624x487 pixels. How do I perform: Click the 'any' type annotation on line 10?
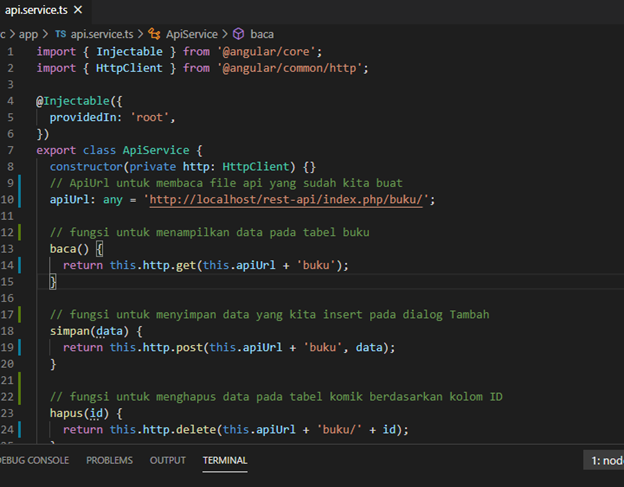pyautogui.click(x=113, y=199)
